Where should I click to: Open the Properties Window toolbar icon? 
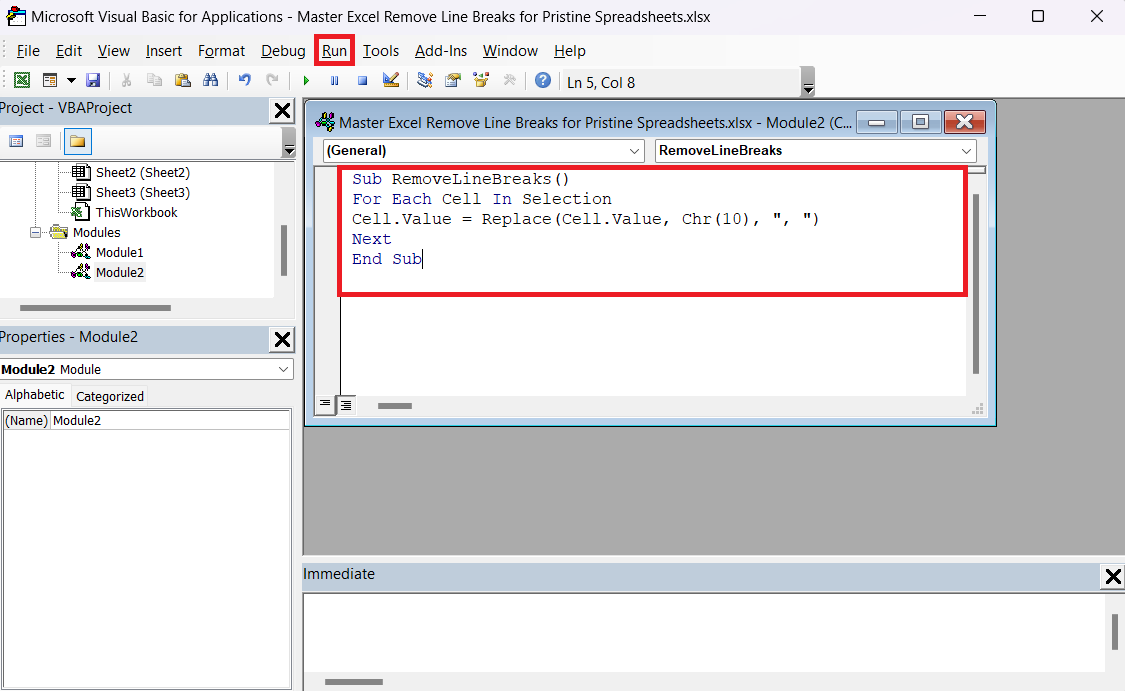pos(453,80)
